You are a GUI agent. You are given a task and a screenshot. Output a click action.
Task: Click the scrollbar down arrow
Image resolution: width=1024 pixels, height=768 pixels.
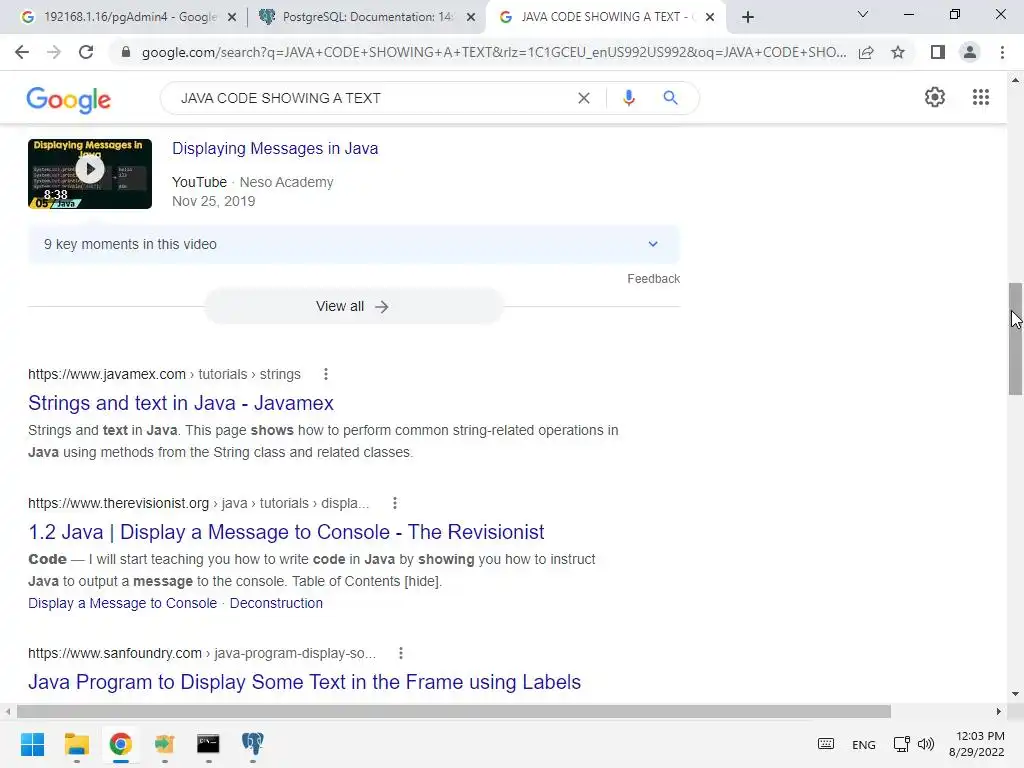point(1015,694)
